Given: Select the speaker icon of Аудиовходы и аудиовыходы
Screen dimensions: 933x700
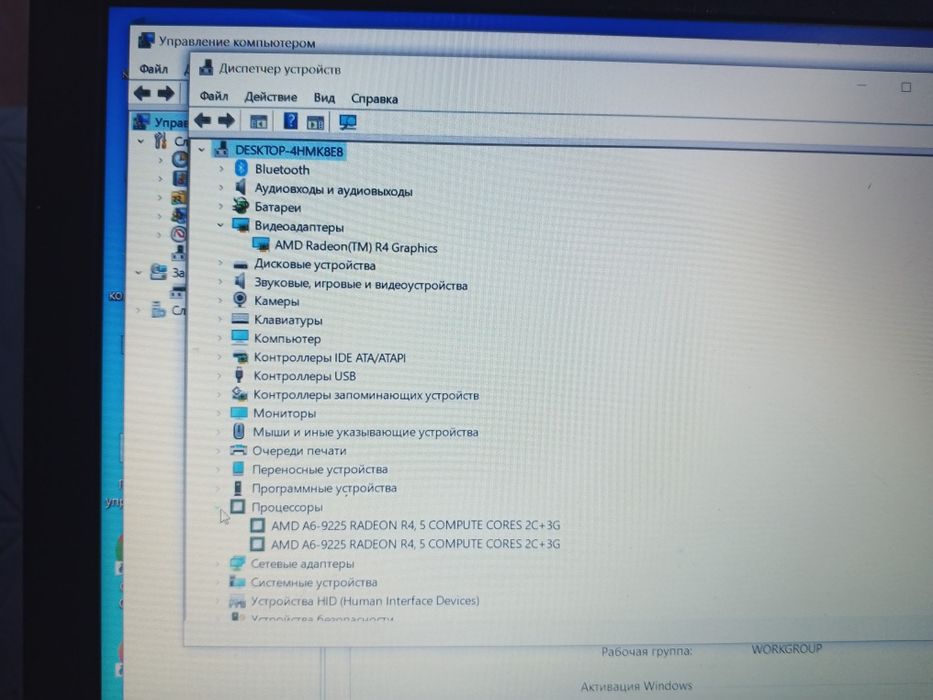Looking at the screenshot, I should [x=240, y=188].
